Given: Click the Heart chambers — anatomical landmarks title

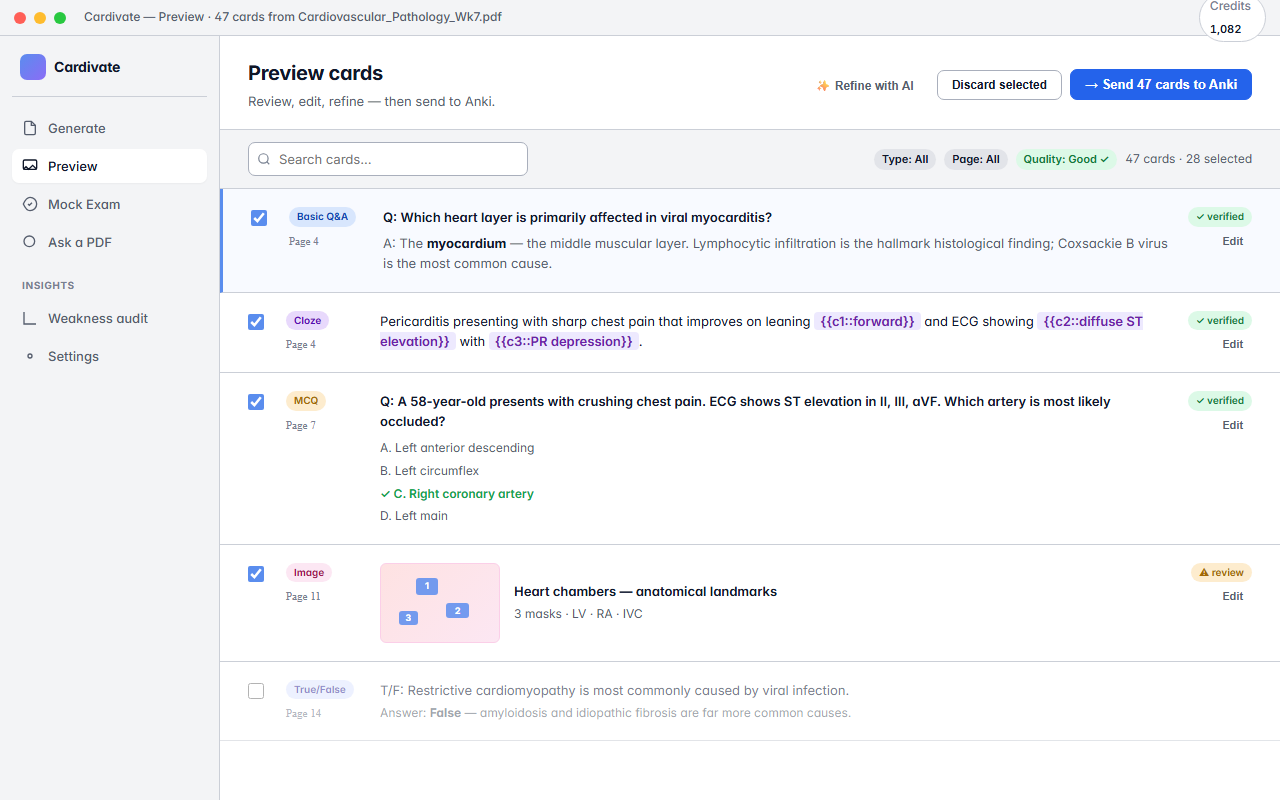Looking at the screenshot, I should pyautogui.click(x=645, y=592).
